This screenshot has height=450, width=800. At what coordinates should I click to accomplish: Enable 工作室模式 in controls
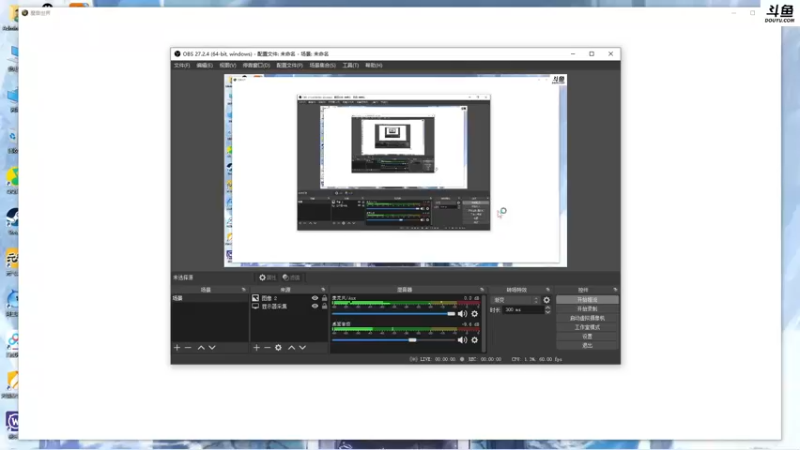pos(587,328)
